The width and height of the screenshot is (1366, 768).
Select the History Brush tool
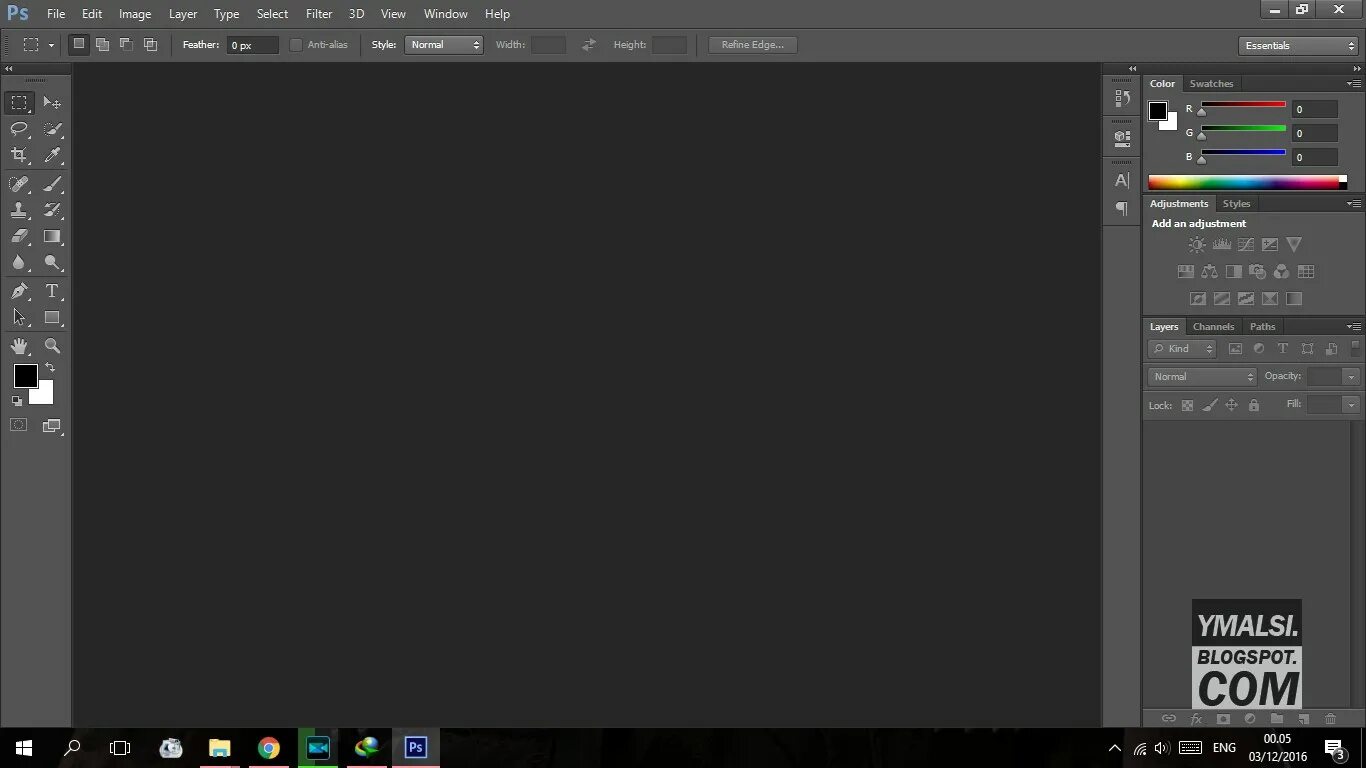click(x=52, y=210)
